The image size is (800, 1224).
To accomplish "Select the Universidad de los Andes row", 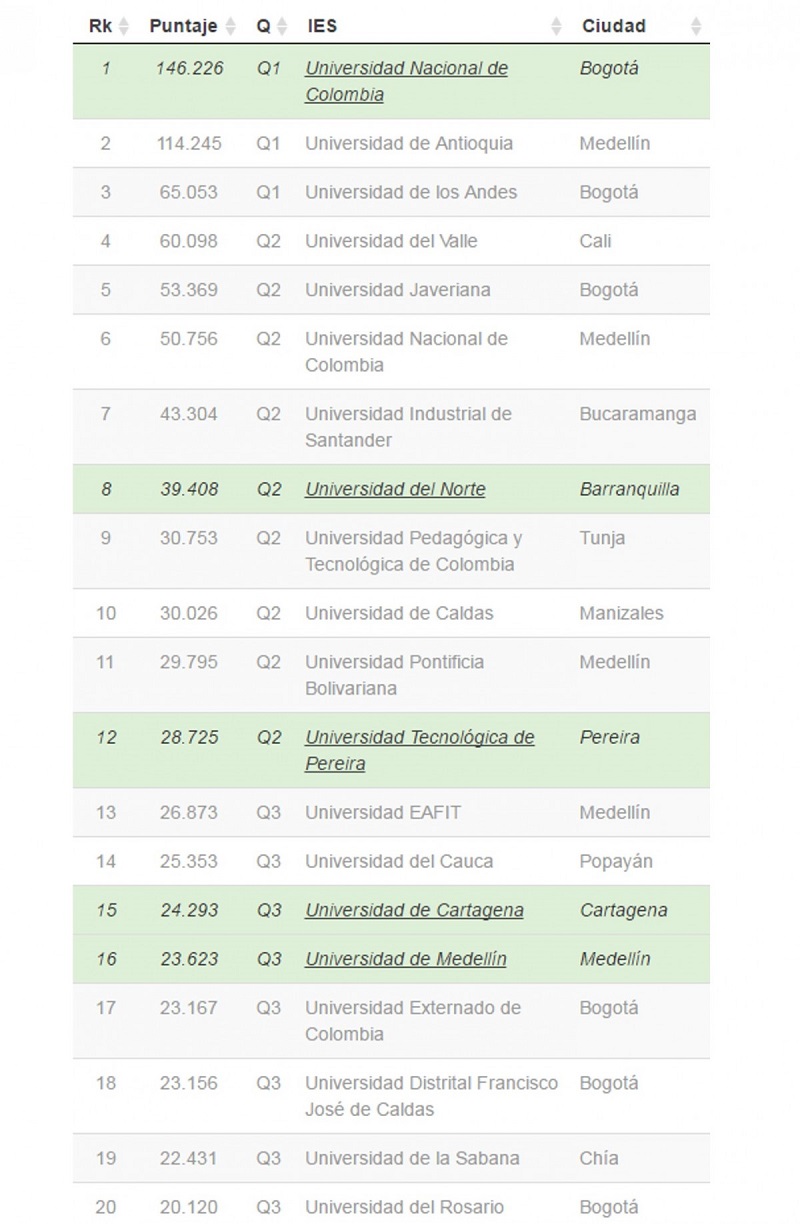I will pos(411,192).
